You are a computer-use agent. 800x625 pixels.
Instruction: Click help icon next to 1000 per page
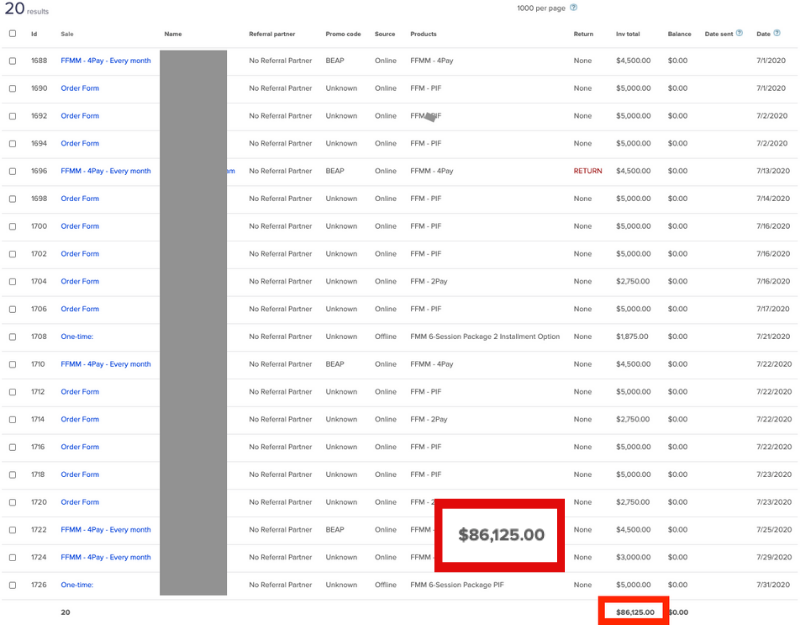tap(574, 8)
